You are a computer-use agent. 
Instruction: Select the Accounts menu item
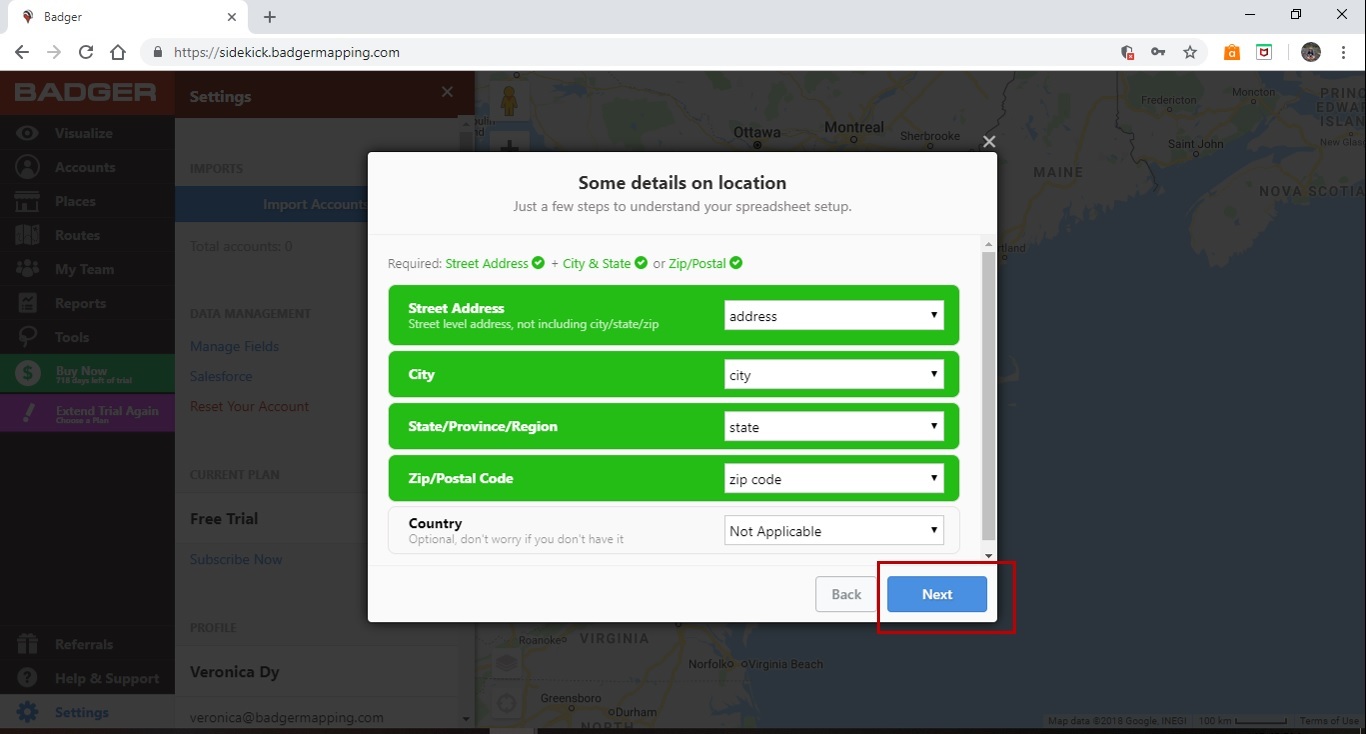point(85,167)
